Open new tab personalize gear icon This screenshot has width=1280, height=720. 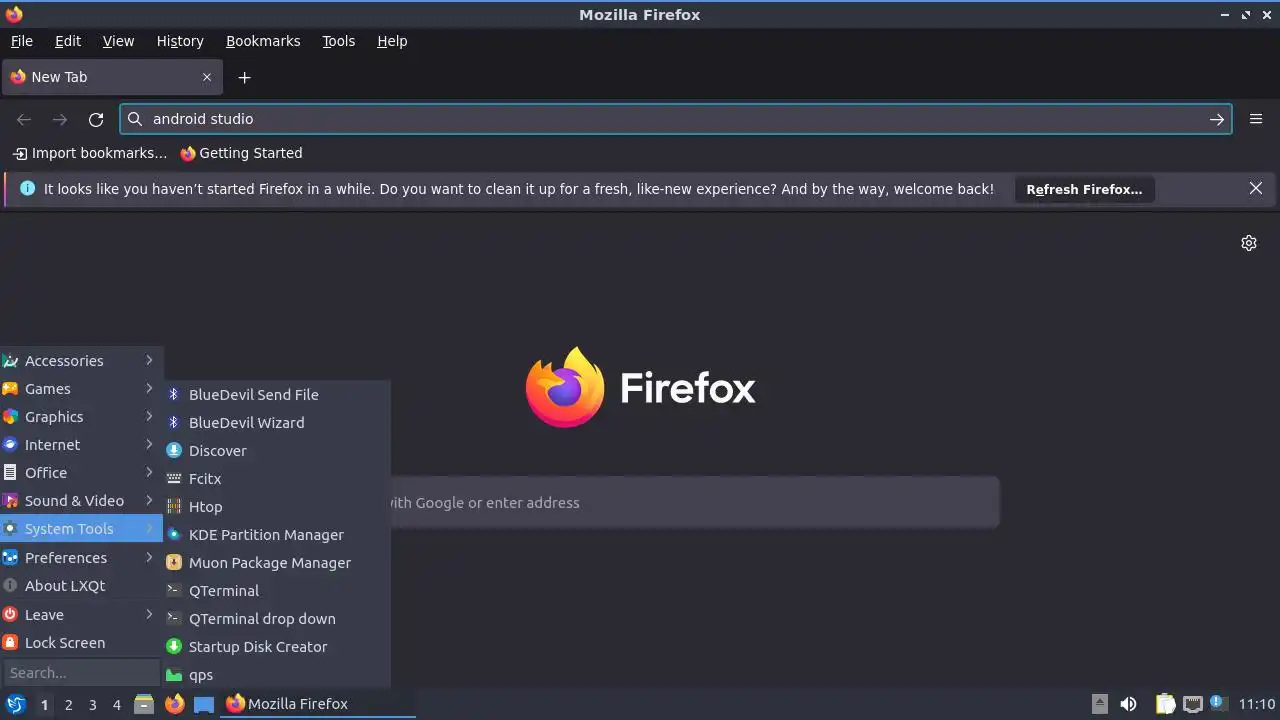(x=1249, y=243)
